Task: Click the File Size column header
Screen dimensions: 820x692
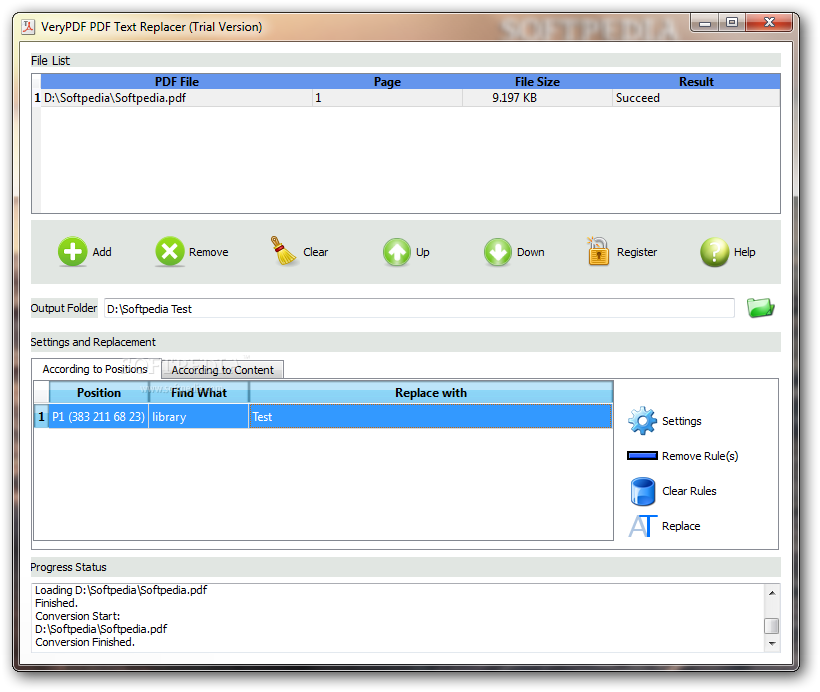Action: point(537,82)
